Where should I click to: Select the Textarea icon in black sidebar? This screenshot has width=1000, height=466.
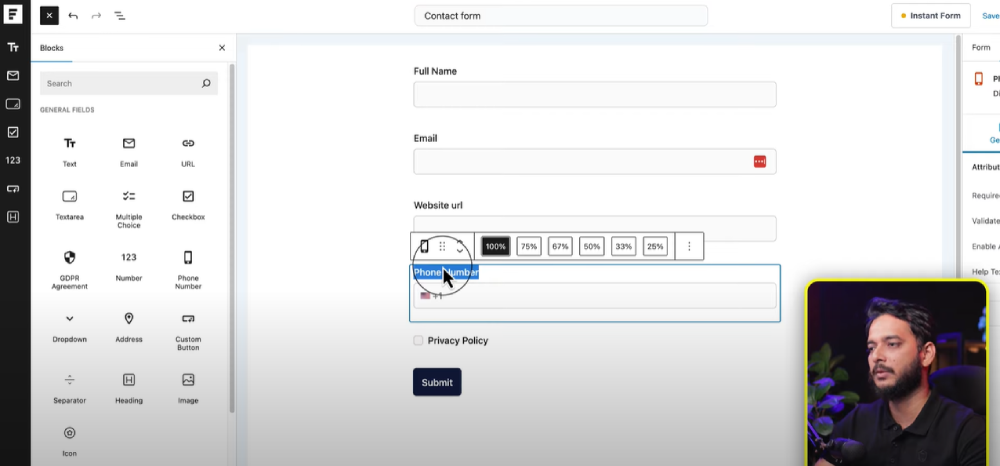[x=13, y=104]
